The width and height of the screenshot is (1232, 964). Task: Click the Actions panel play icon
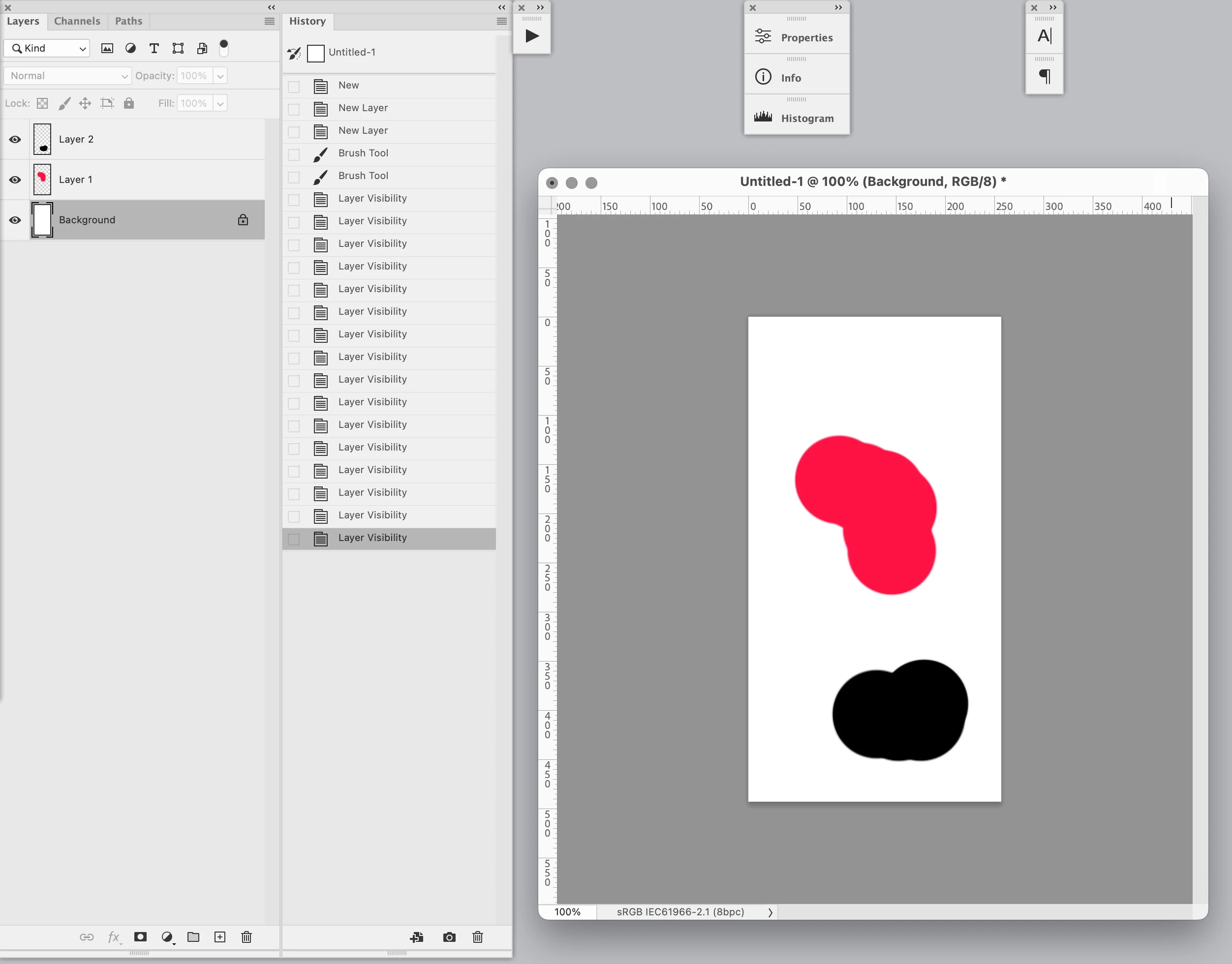click(531, 36)
